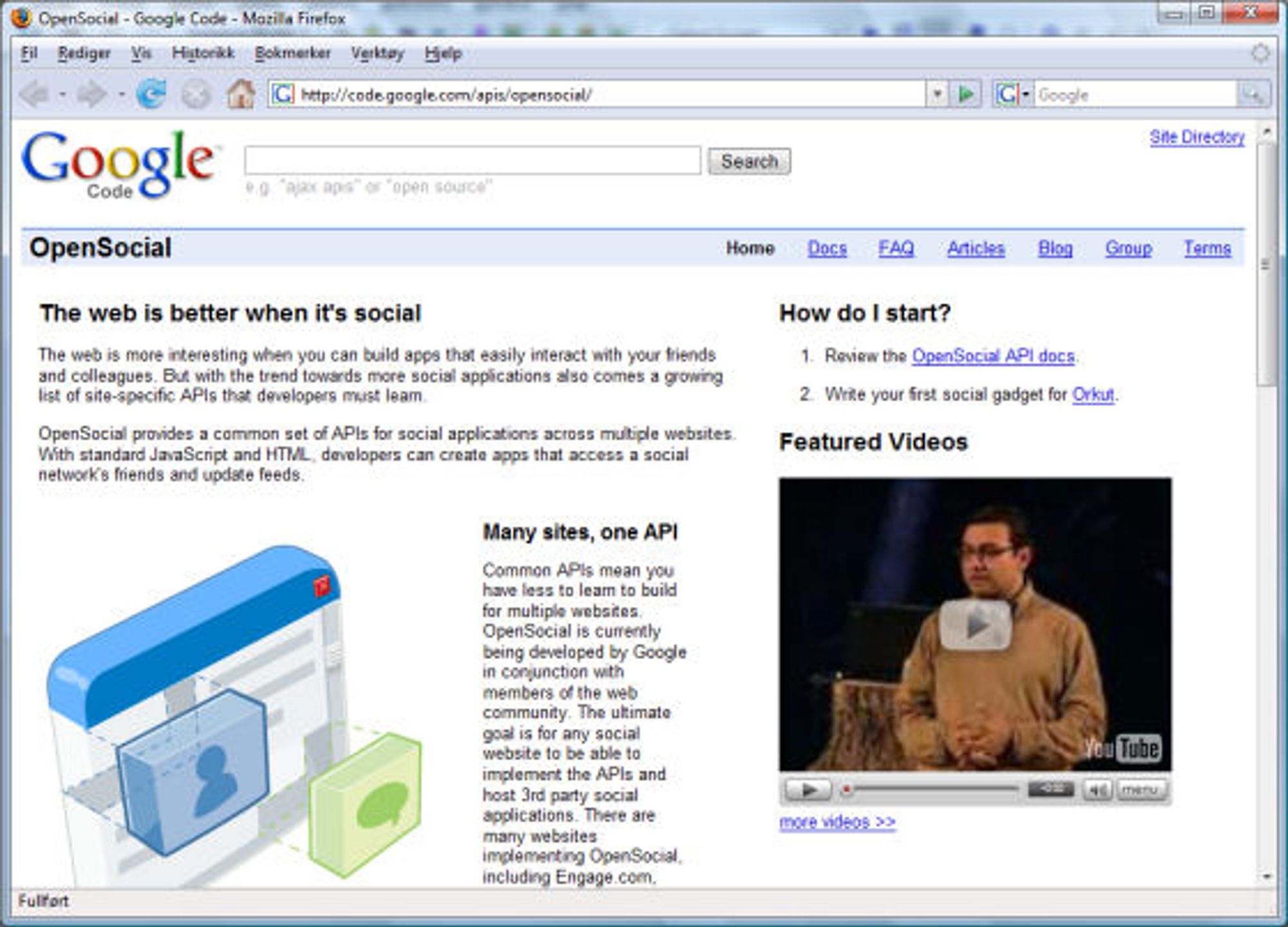The height and width of the screenshot is (927, 1288).
Task: Open the Vis menu
Action: point(141,53)
